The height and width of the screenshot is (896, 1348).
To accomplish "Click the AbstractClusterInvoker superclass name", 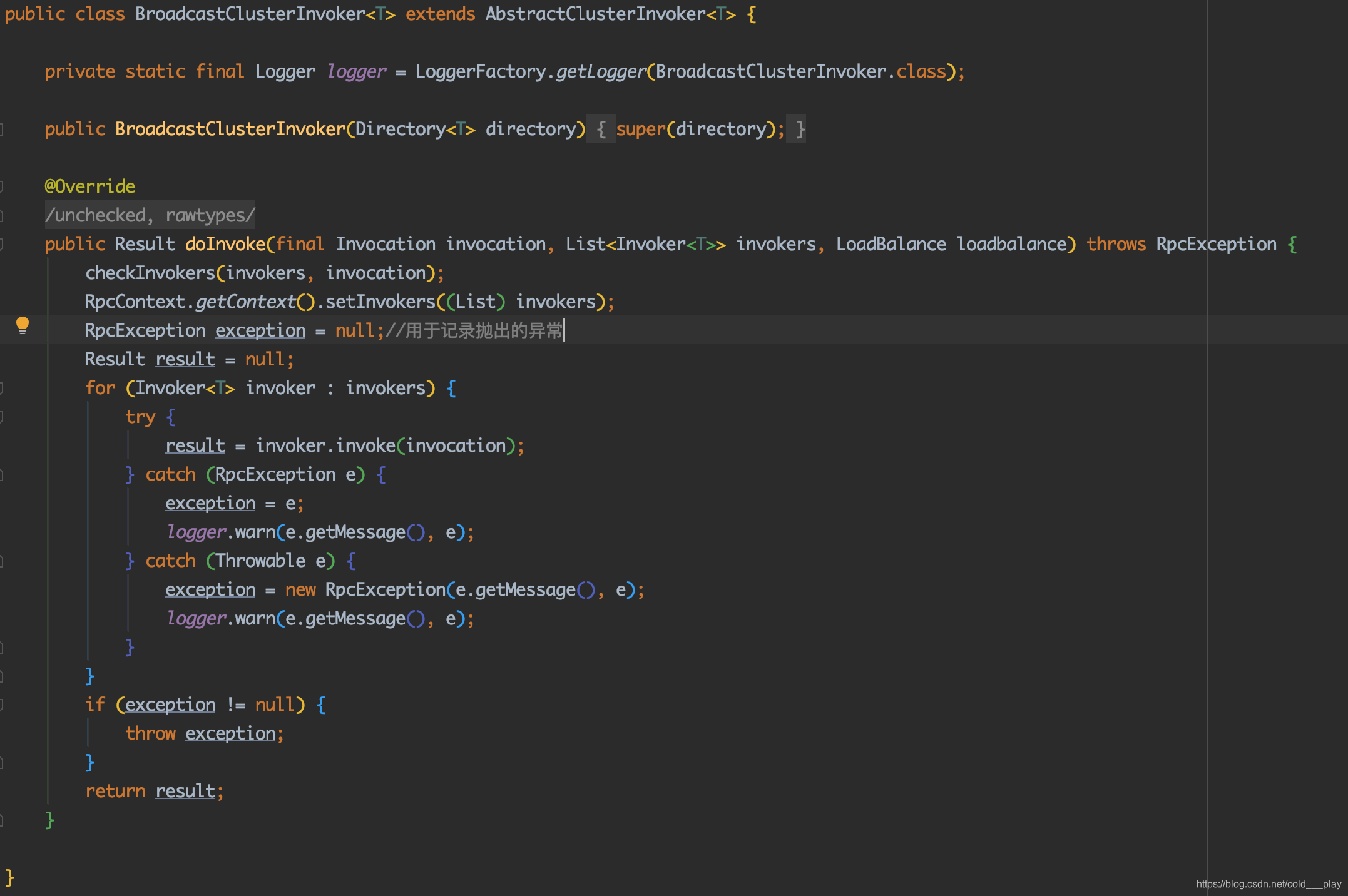I will (595, 14).
